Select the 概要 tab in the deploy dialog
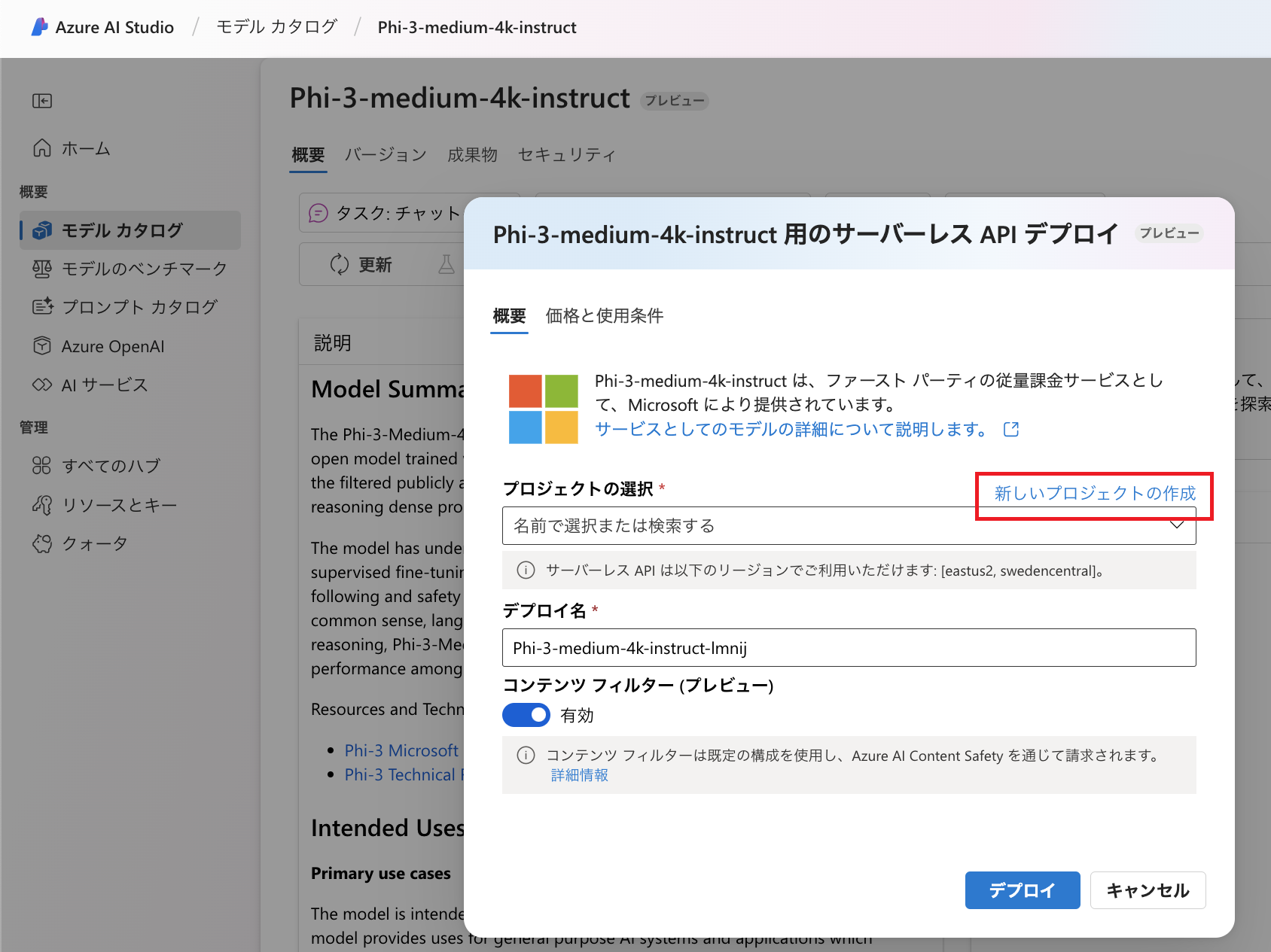The height and width of the screenshot is (952, 1271). (509, 316)
